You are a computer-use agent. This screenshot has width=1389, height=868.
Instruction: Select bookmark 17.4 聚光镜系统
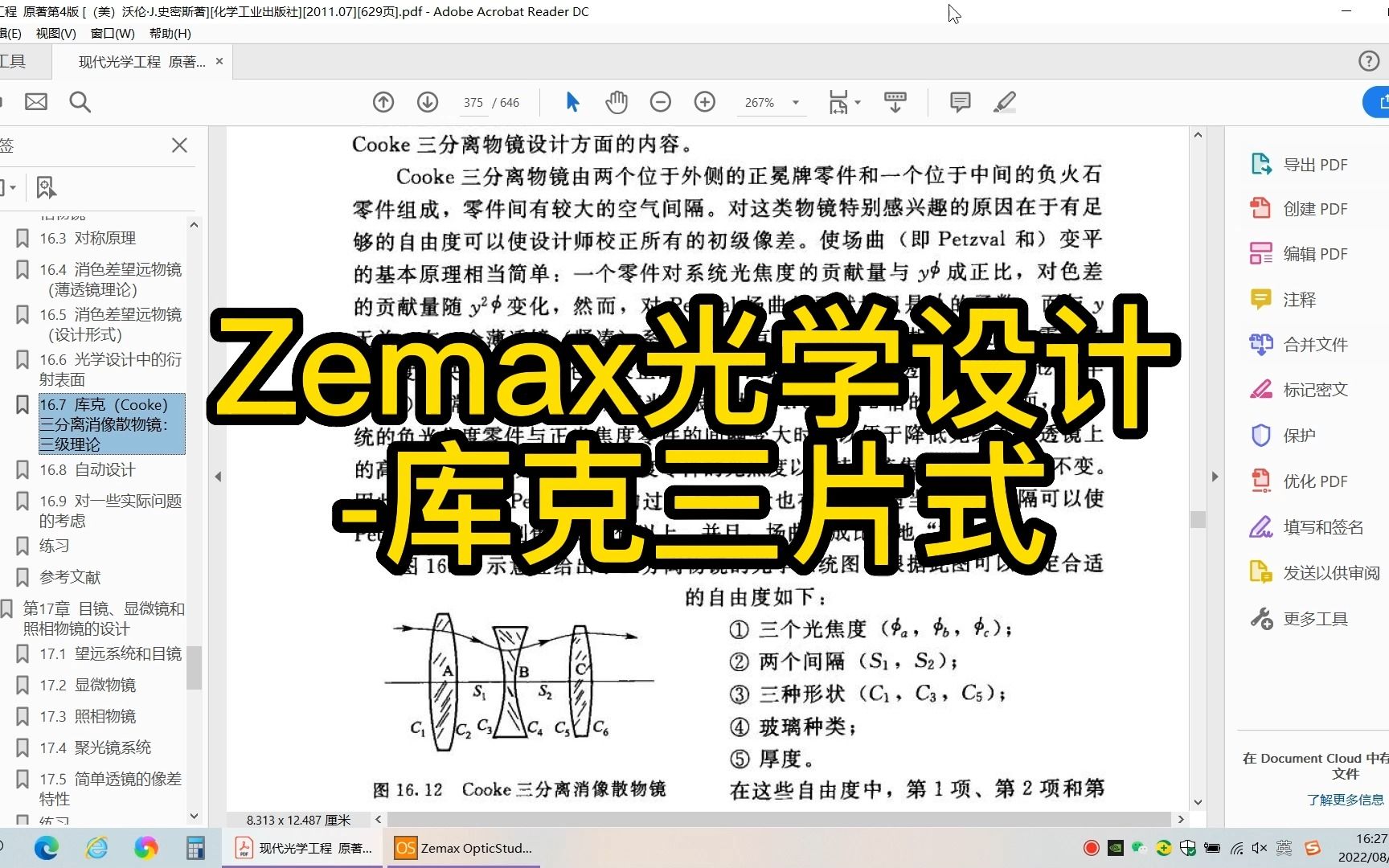tap(95, 747)
